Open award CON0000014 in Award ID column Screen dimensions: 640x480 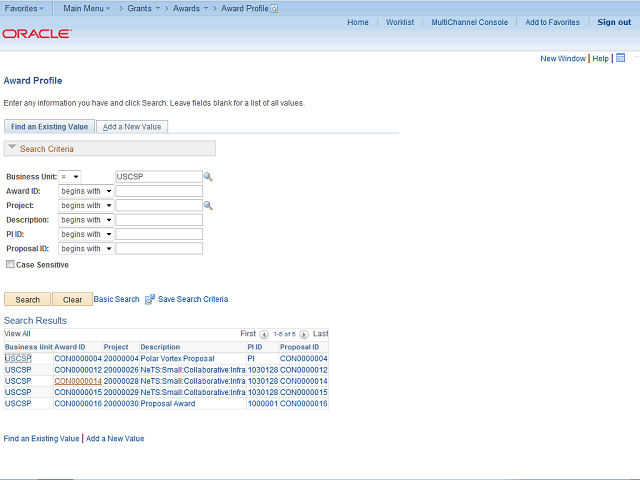[78, 381]
